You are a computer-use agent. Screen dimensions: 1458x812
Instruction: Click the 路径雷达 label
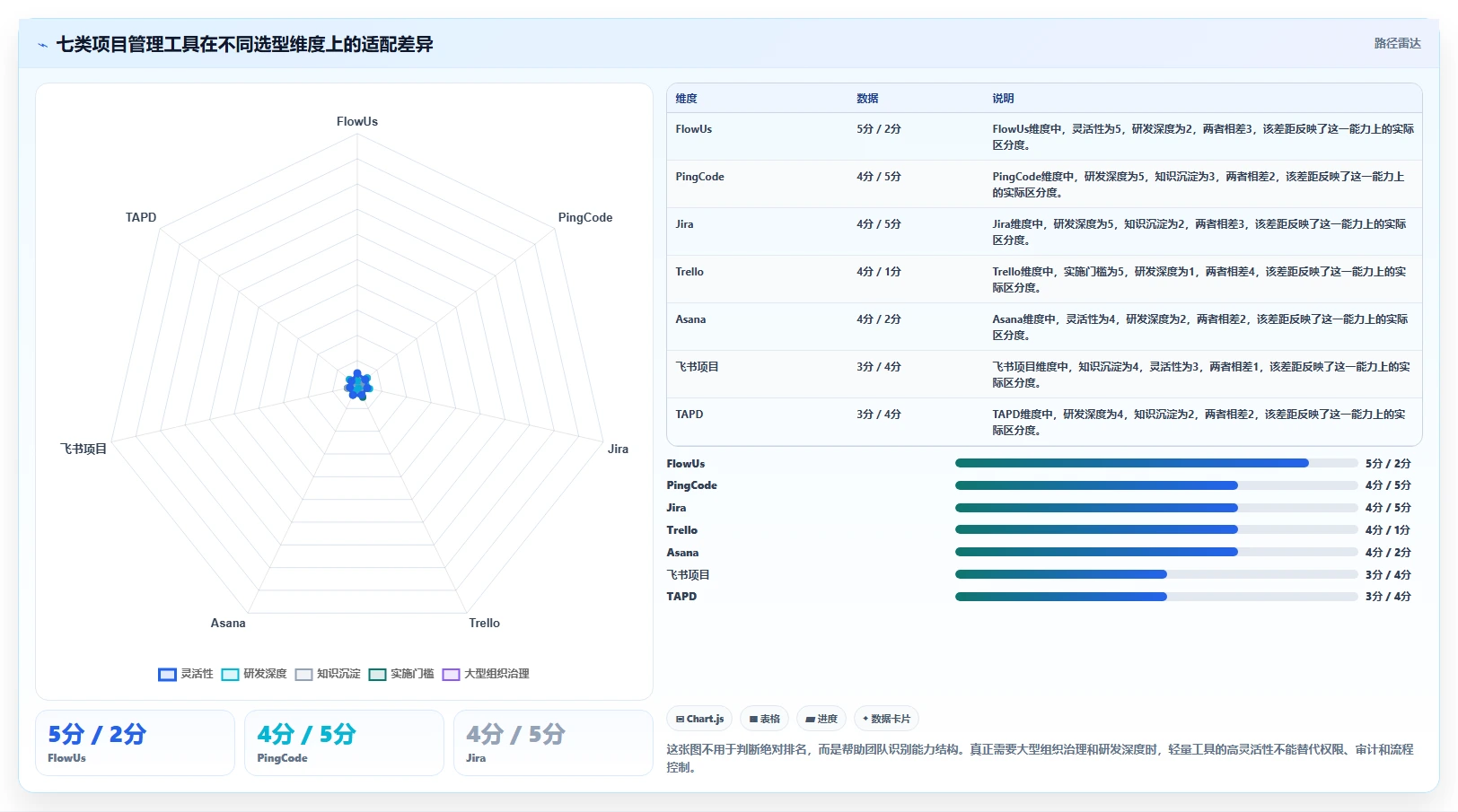(x=1397, y=43)
